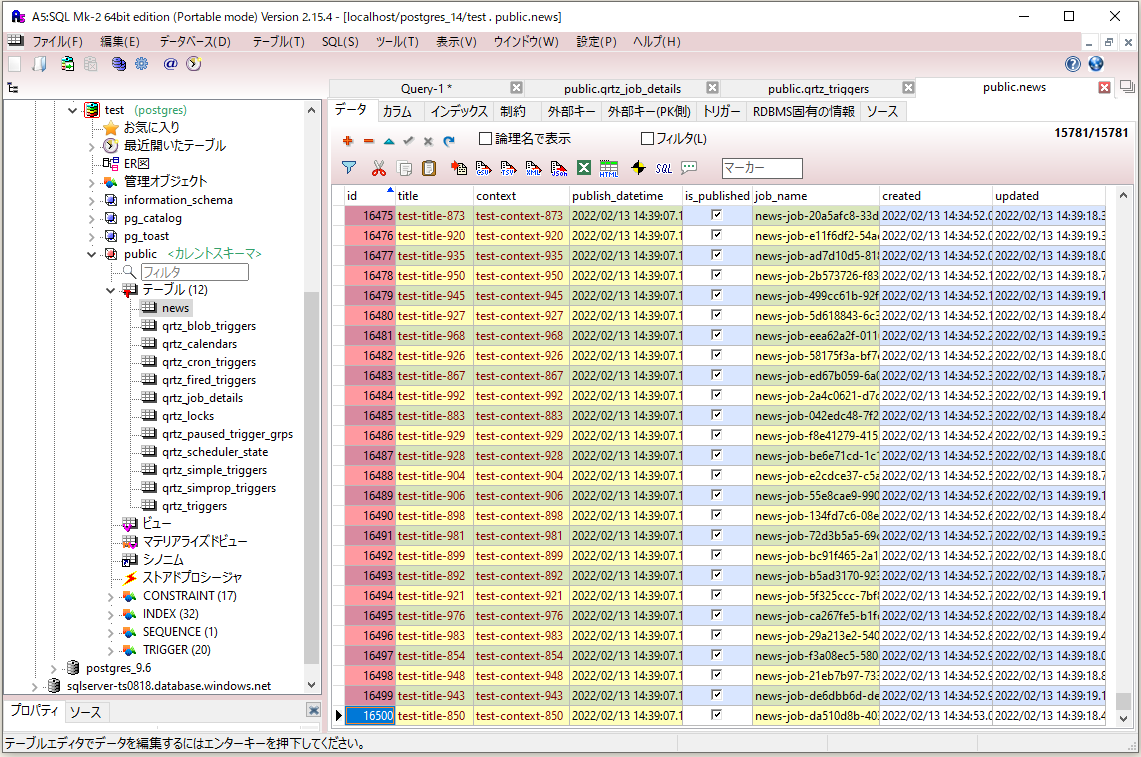1141x757 pixels.
Task: Switch to the カラム tab
Action: tap(398, 111)
